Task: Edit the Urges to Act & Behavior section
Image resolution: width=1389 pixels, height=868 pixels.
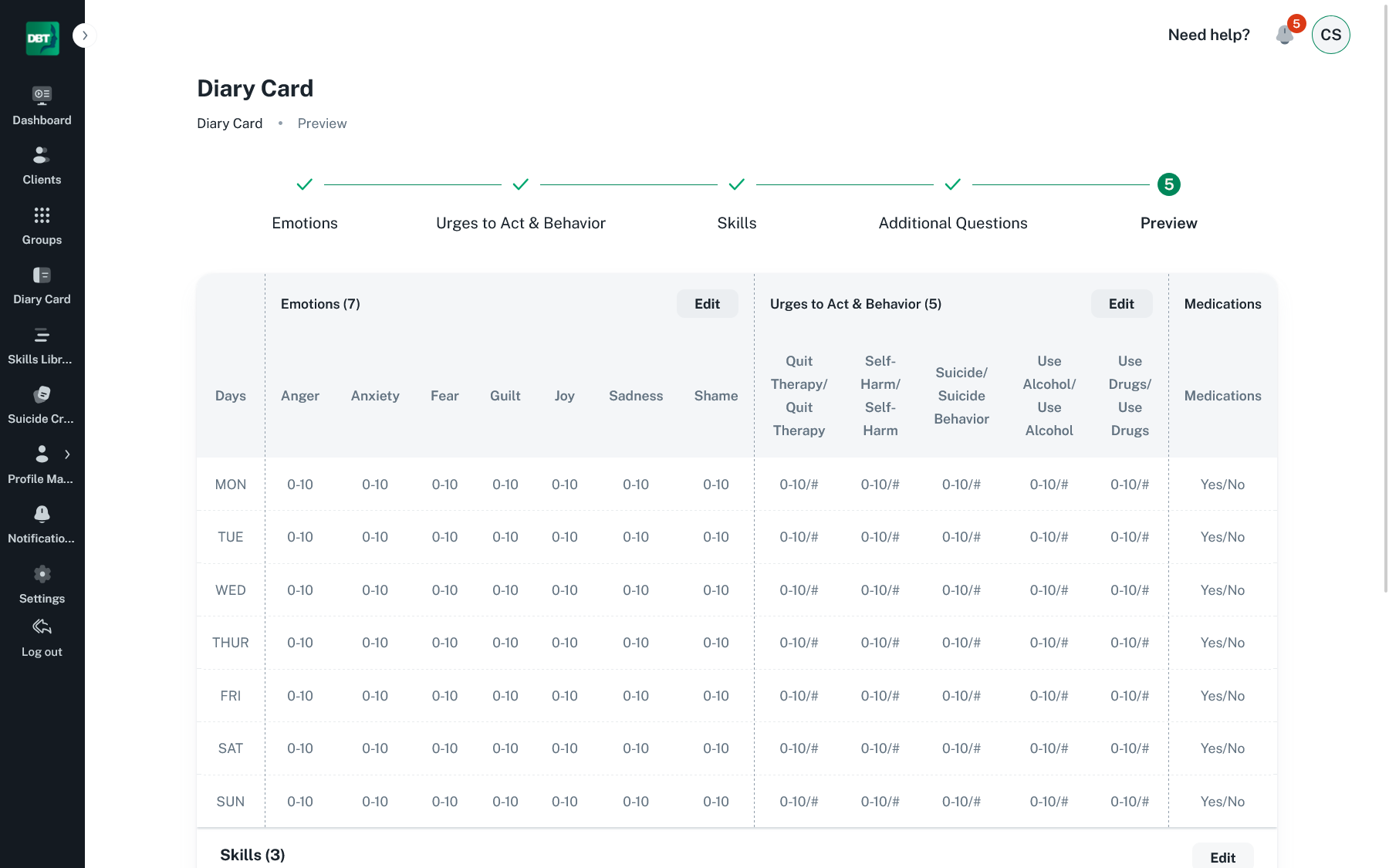Action: 1121,304
